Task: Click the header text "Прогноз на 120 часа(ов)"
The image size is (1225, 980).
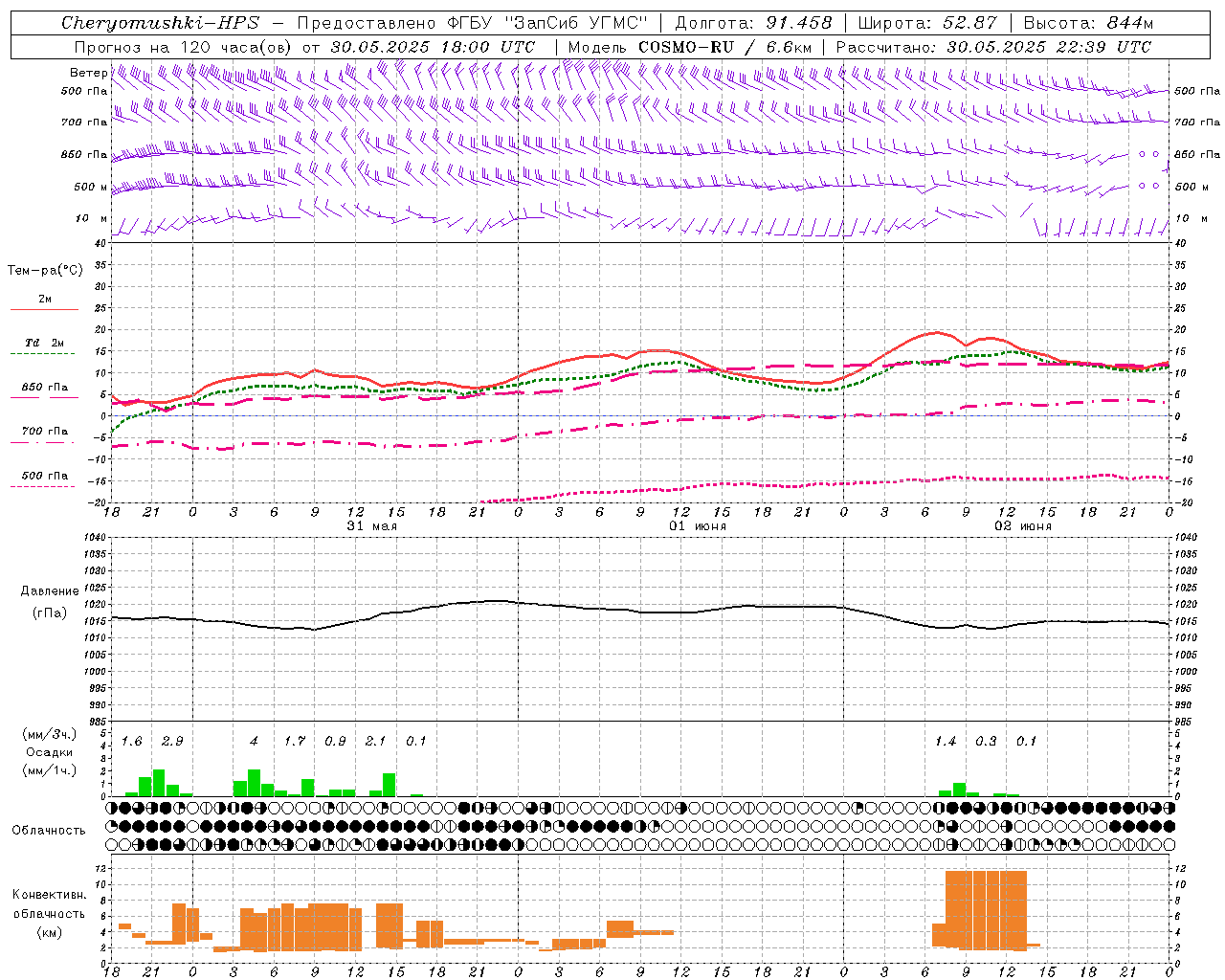Action: [x=184, y=47]
